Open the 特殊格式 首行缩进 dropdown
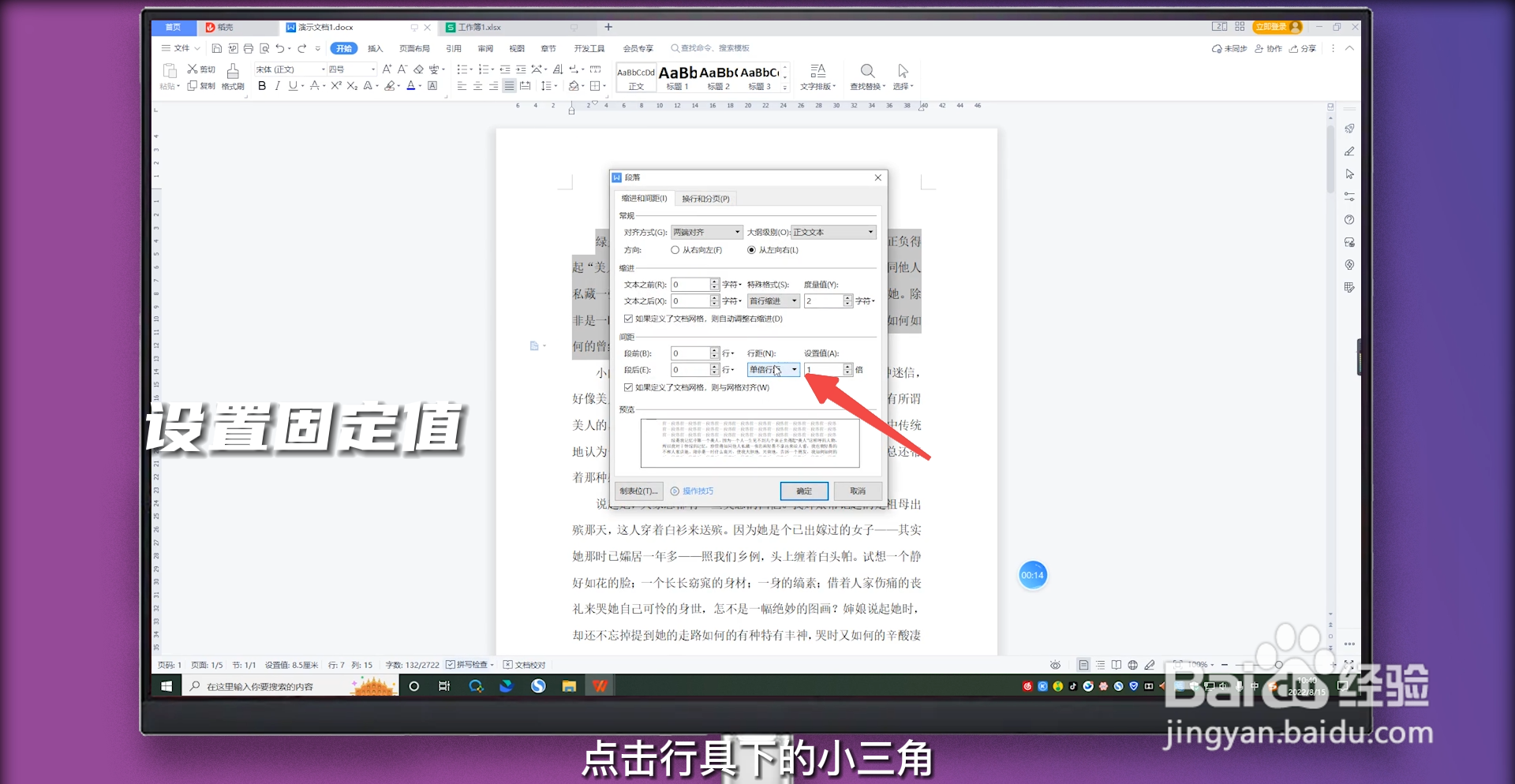Screen dimensions: 1515x784 (795, 301)
